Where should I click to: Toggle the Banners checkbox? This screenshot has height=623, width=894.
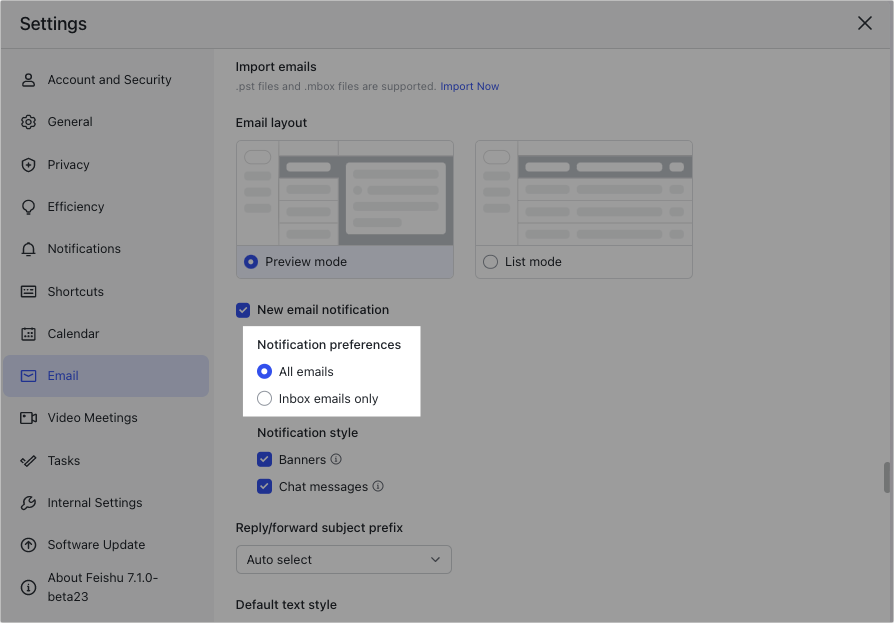[x=264, y=459]
